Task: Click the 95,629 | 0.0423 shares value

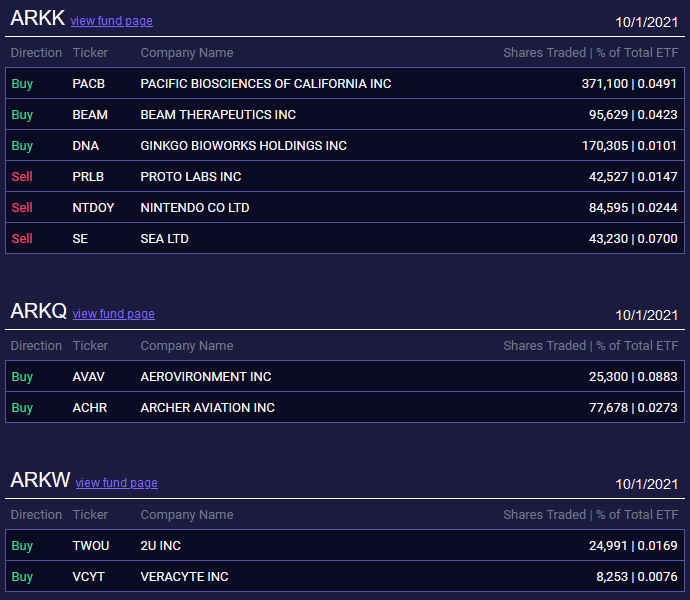Action: click(633, 114)
